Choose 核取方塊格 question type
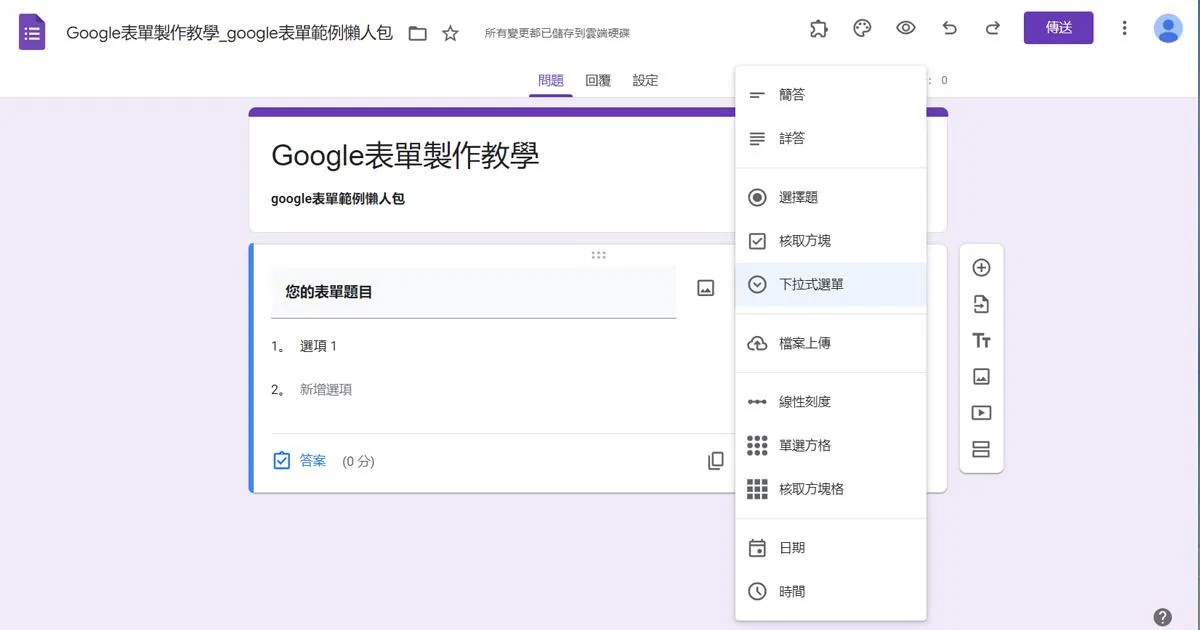The height and width of the screenshot is (630, 1200). pyautogui.click(x=831, y=489)
